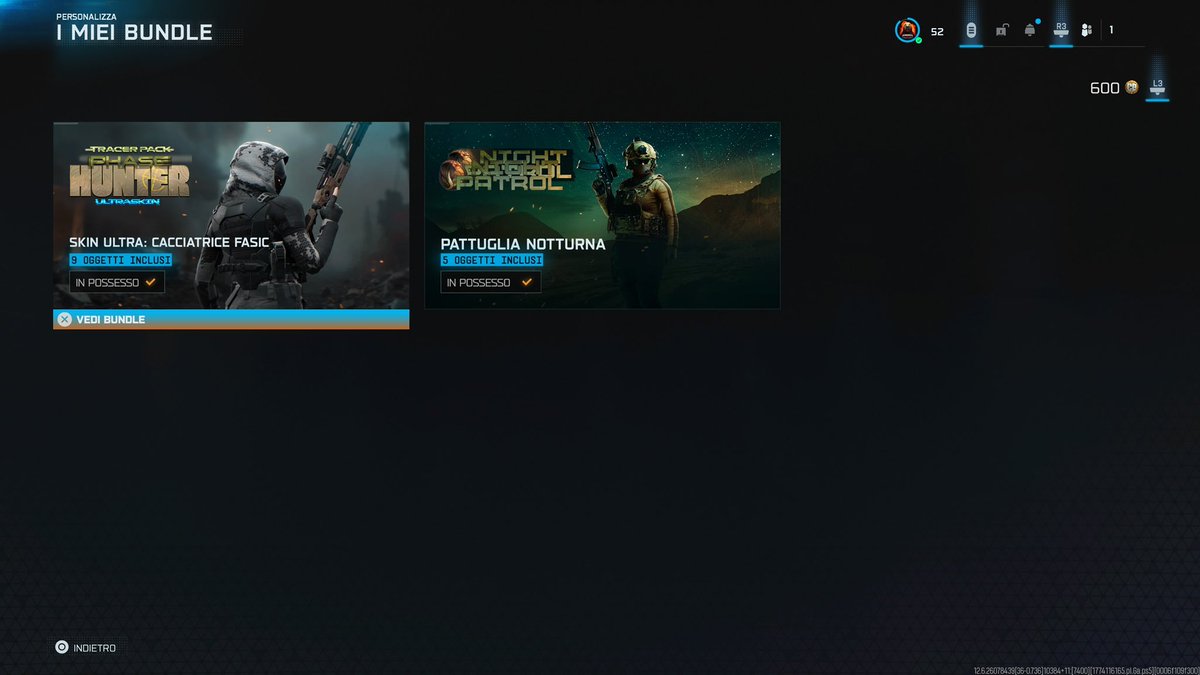
Task: Open the social party icon
Action: tap(1087, 31)
